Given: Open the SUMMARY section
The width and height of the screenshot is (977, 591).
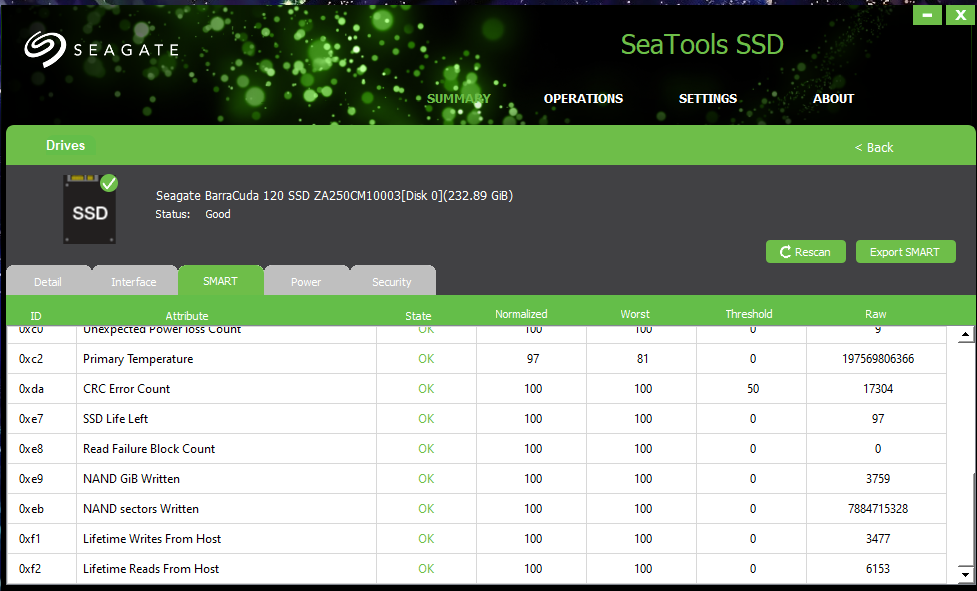Looking at the screenshot, I should click(x=459, y=98).
